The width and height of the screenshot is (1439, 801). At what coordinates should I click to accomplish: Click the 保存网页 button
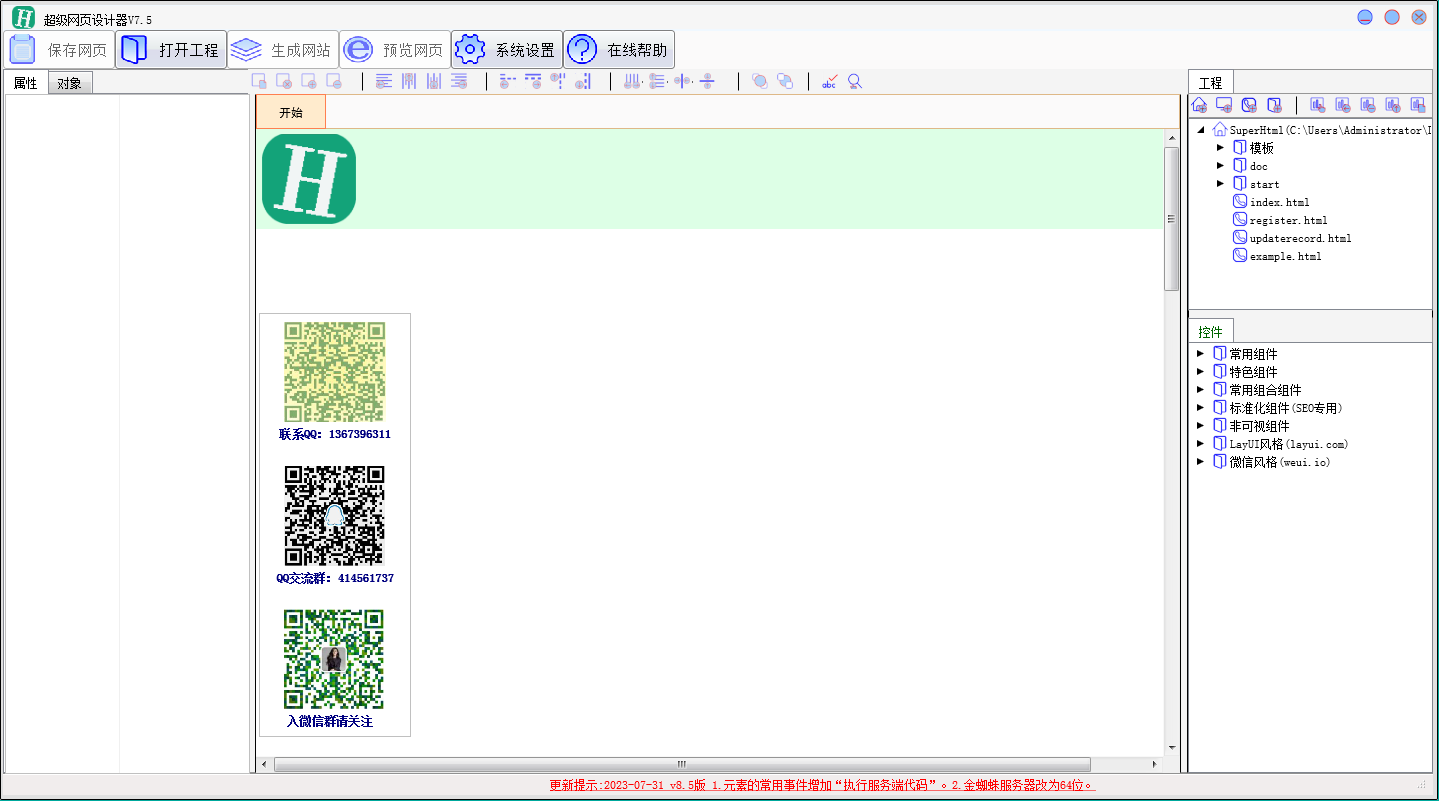pyautogui.click(x=59, y=49)
